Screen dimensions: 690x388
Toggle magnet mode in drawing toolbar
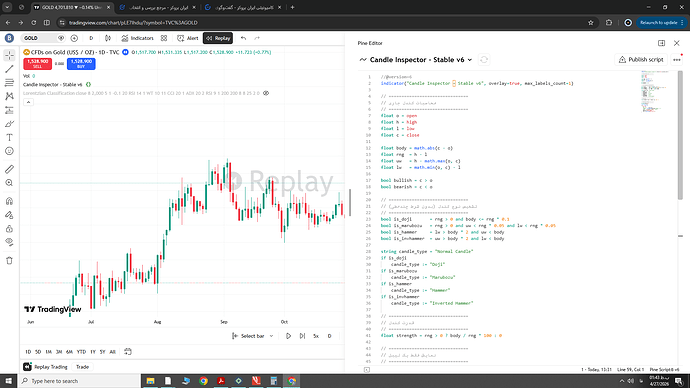(x=9, y=201)
